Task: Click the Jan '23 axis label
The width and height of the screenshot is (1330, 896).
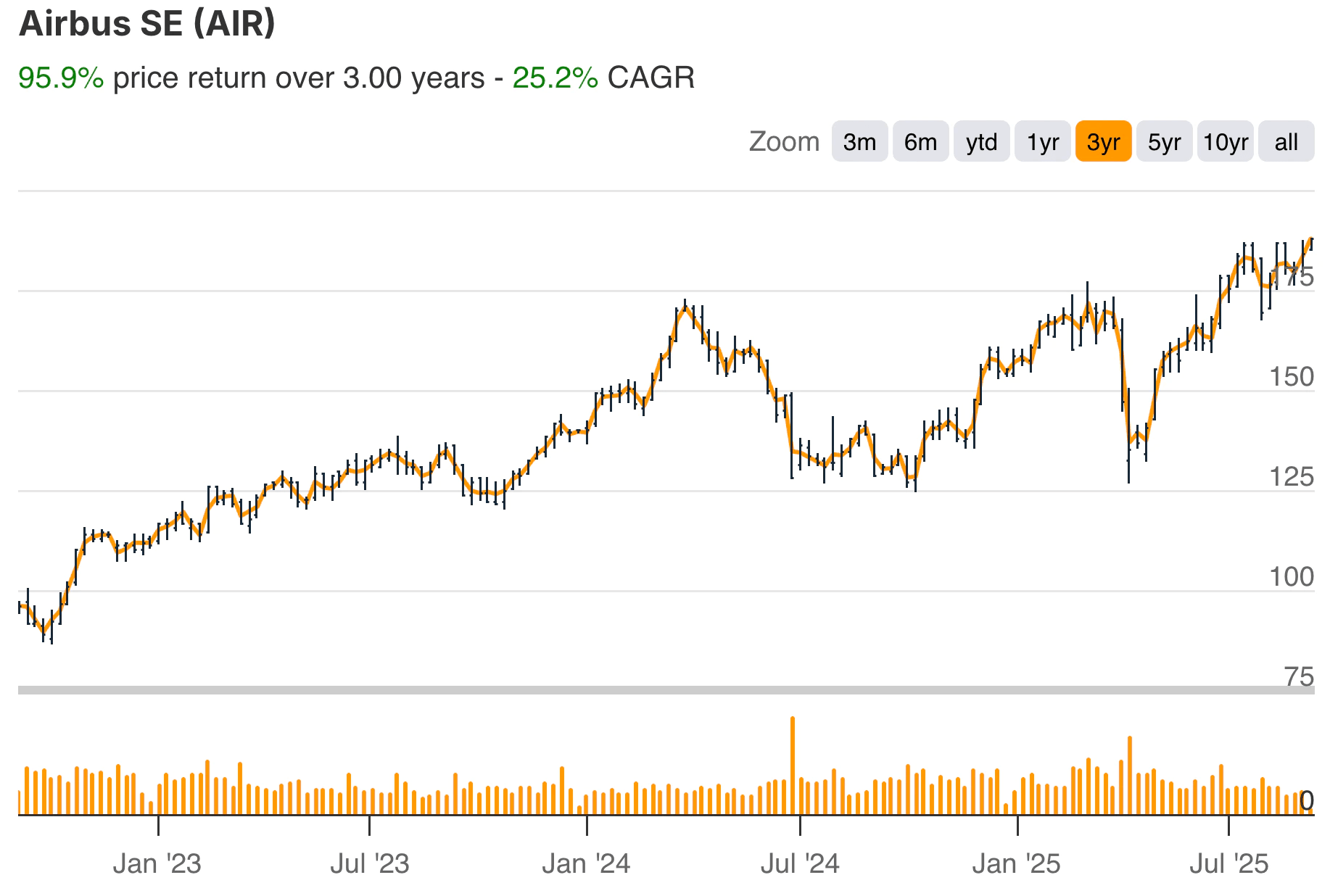Action: [157, 864]
